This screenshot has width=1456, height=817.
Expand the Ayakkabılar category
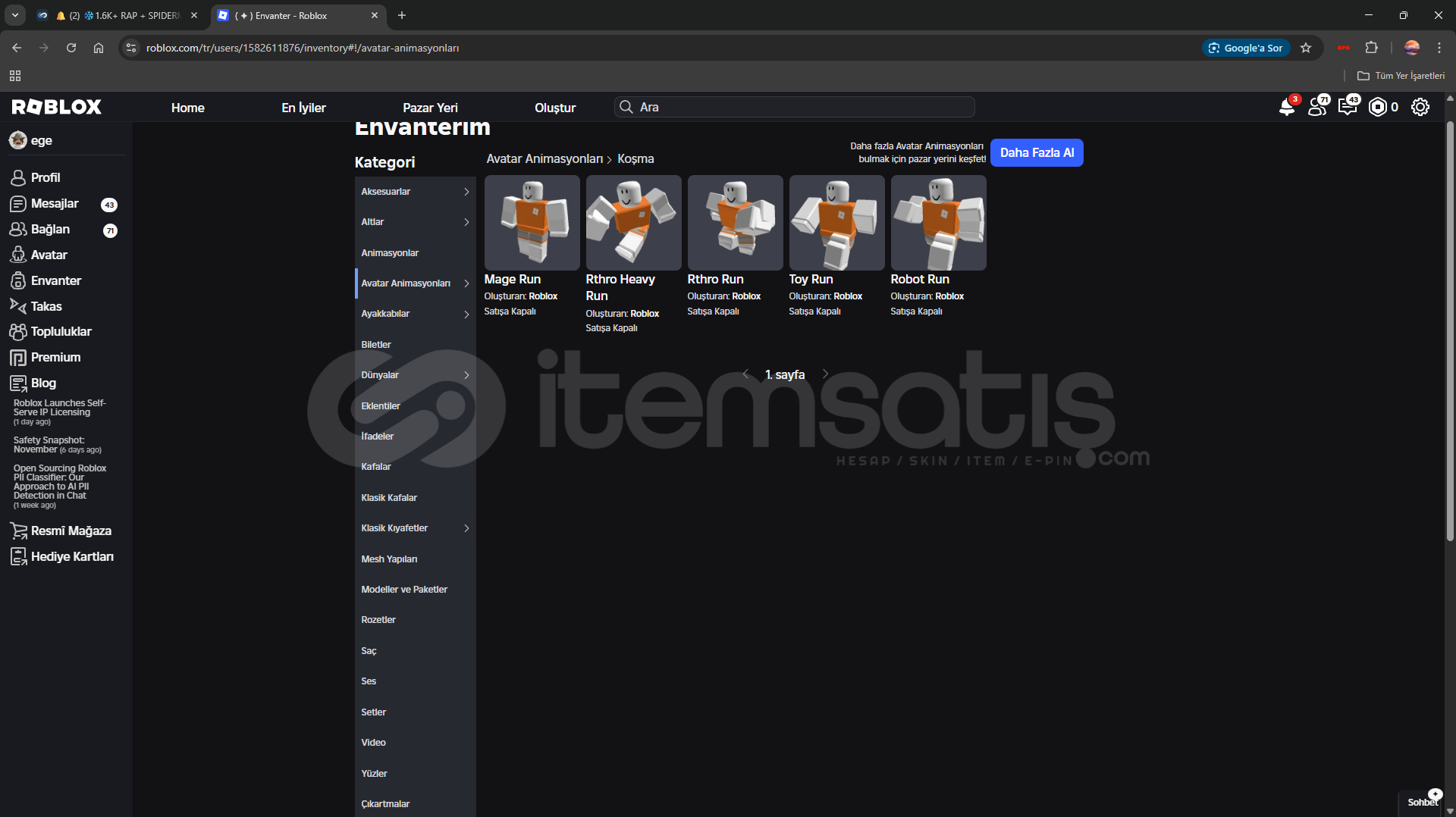point(415,314)
